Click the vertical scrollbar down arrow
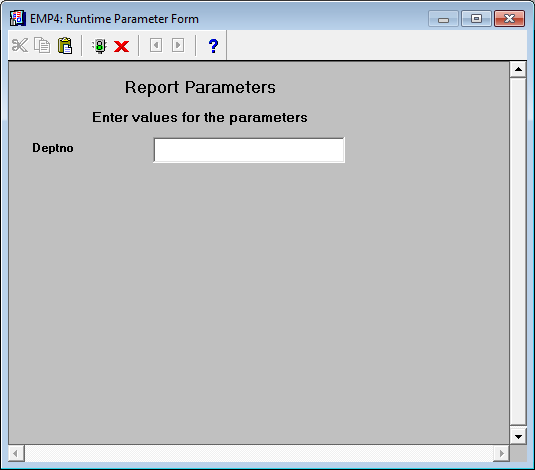Screen dimensions: 535x470 518,437
